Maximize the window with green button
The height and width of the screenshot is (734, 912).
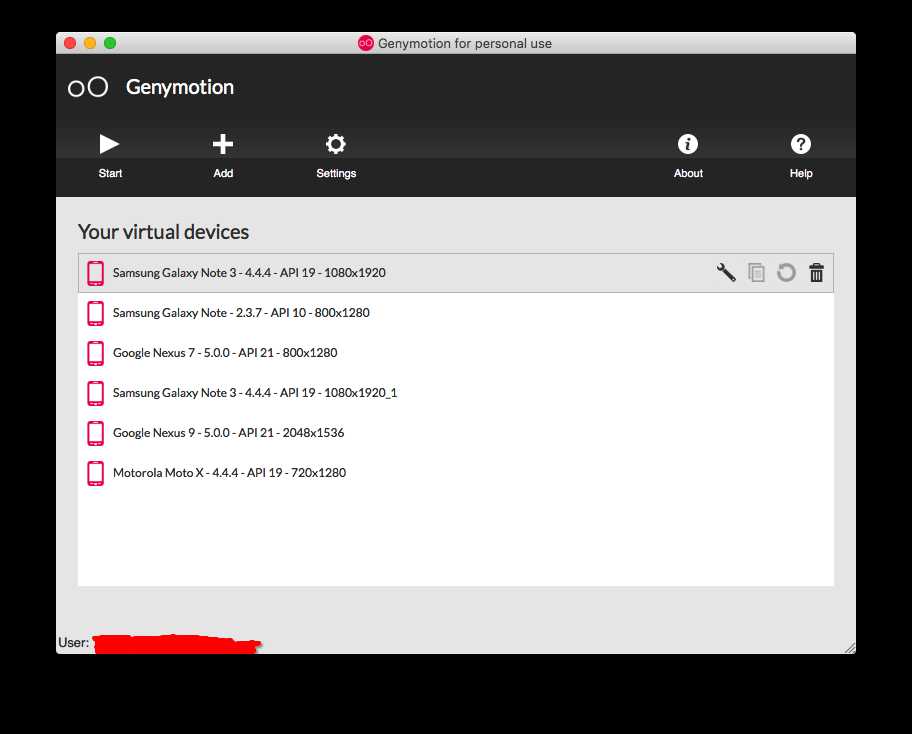tap(109, 43)
